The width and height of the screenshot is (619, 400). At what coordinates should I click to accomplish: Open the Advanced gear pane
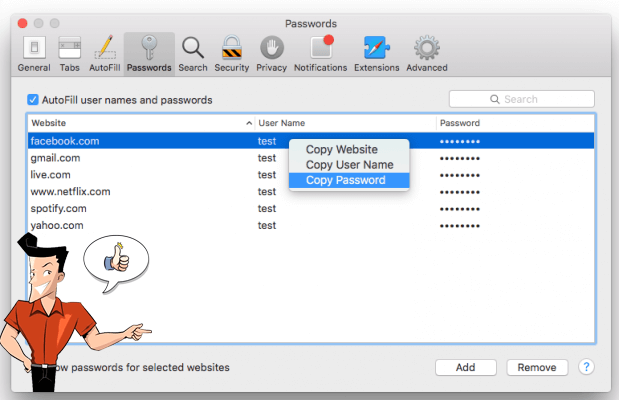pyautogui.click(x=427, y=54)
